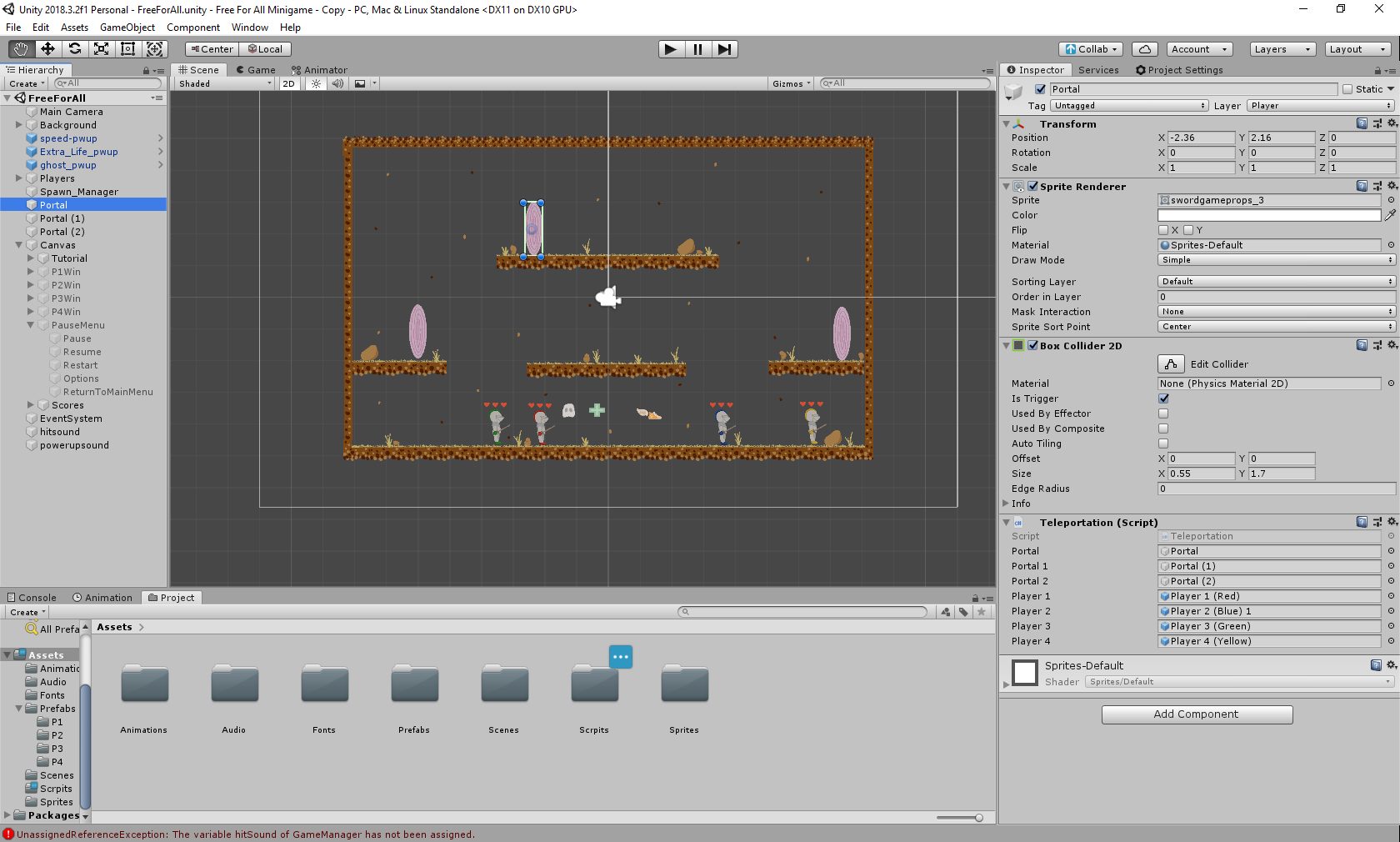Open the GameObject menu

pyautogui.click(x=127, y=28)
